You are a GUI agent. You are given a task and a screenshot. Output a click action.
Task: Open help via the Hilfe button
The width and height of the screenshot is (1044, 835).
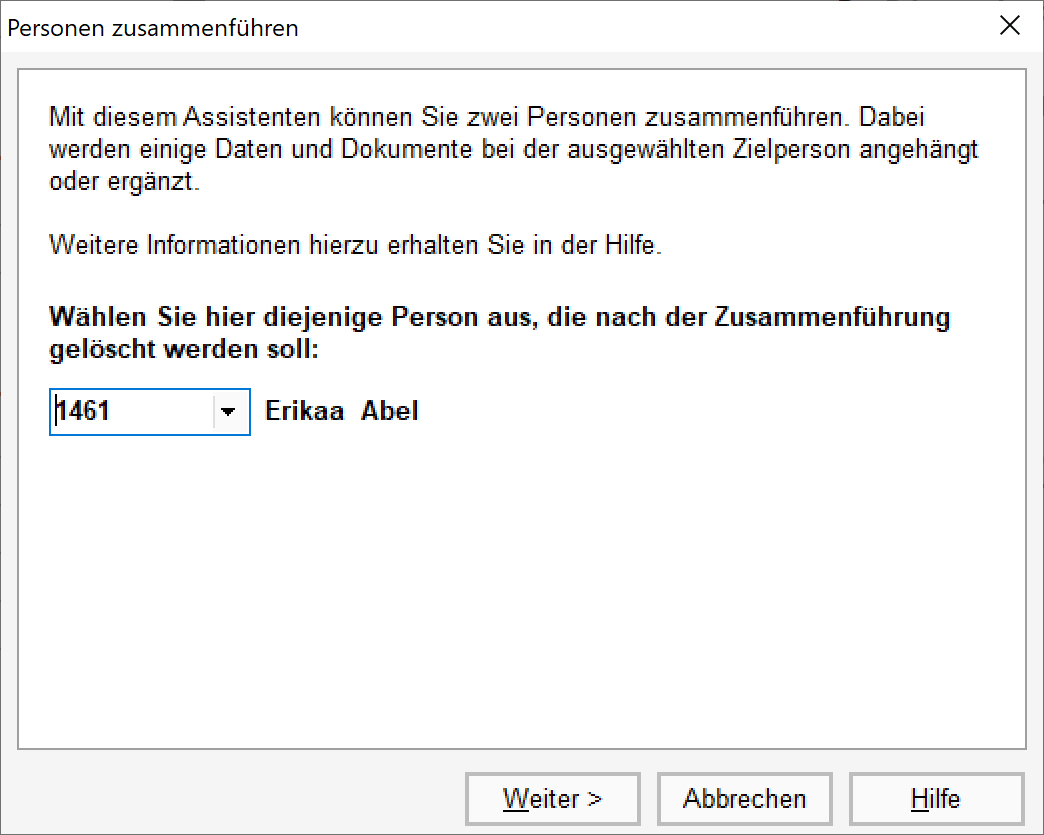coord(936,799)
